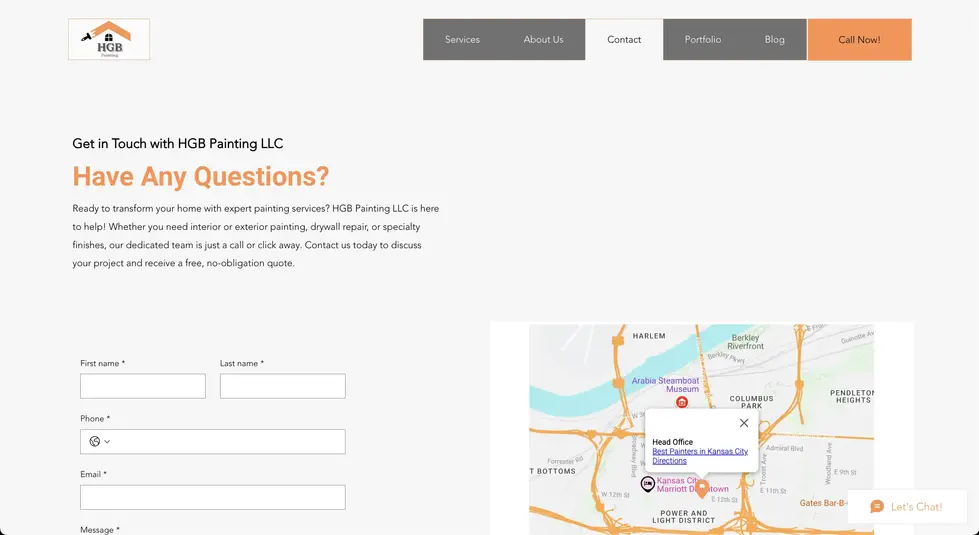Click the orange location pin on map
The image size is (979, 535).
pyautogui.click(x=702, y=489)
